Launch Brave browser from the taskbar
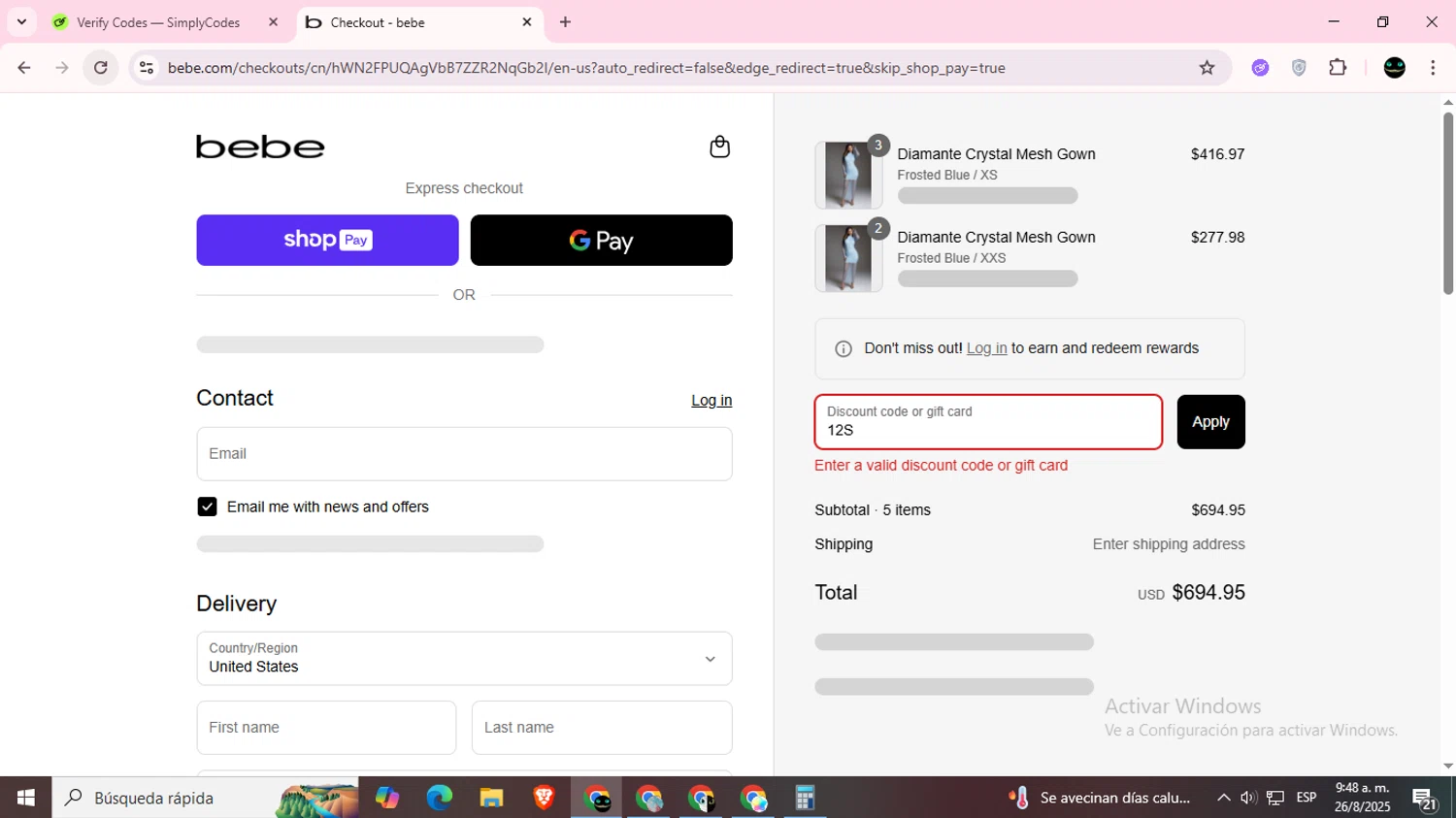This screenshot has height=818, width=1456. [x=544, y=798]
